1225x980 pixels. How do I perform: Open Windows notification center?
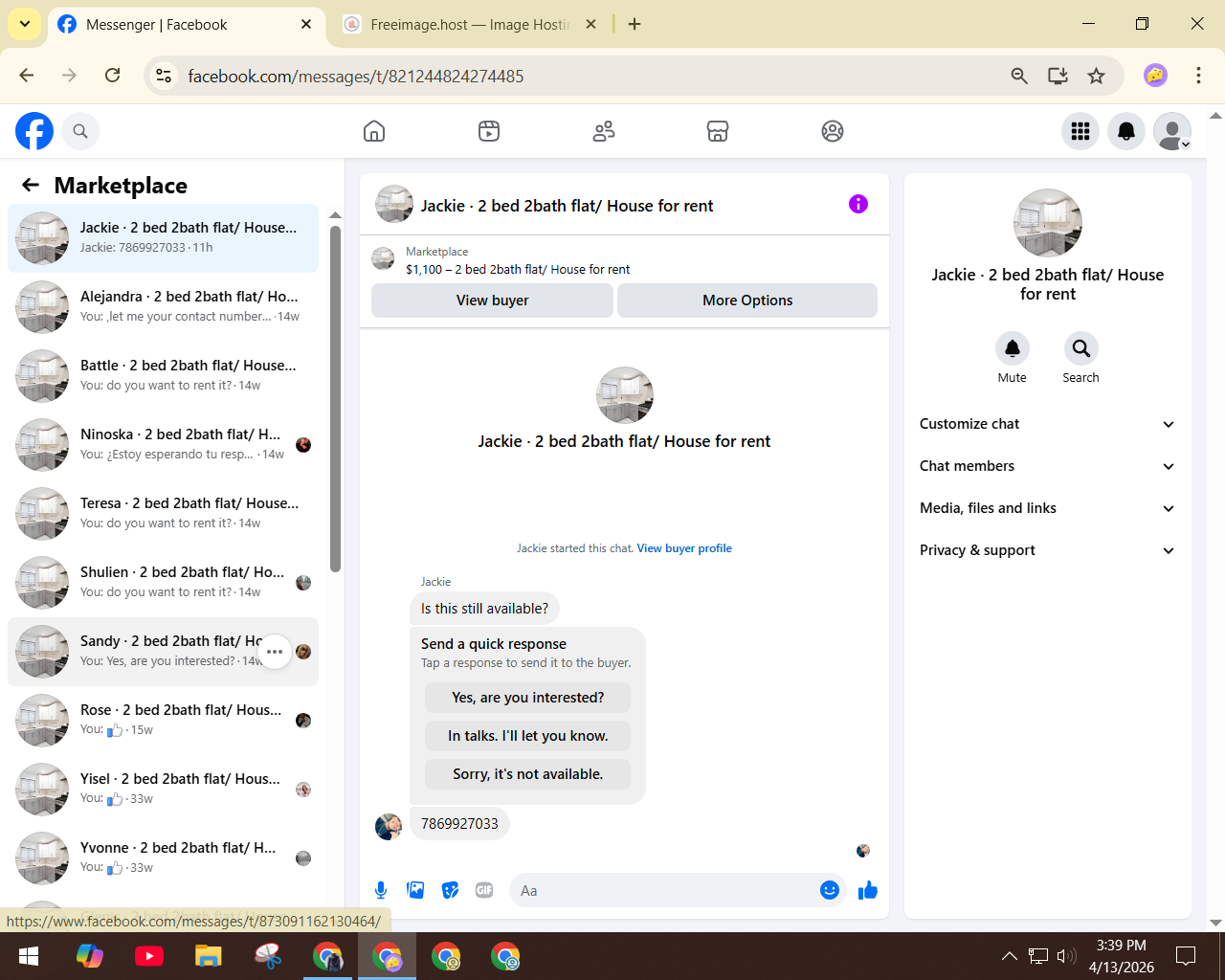point(1186,955)
